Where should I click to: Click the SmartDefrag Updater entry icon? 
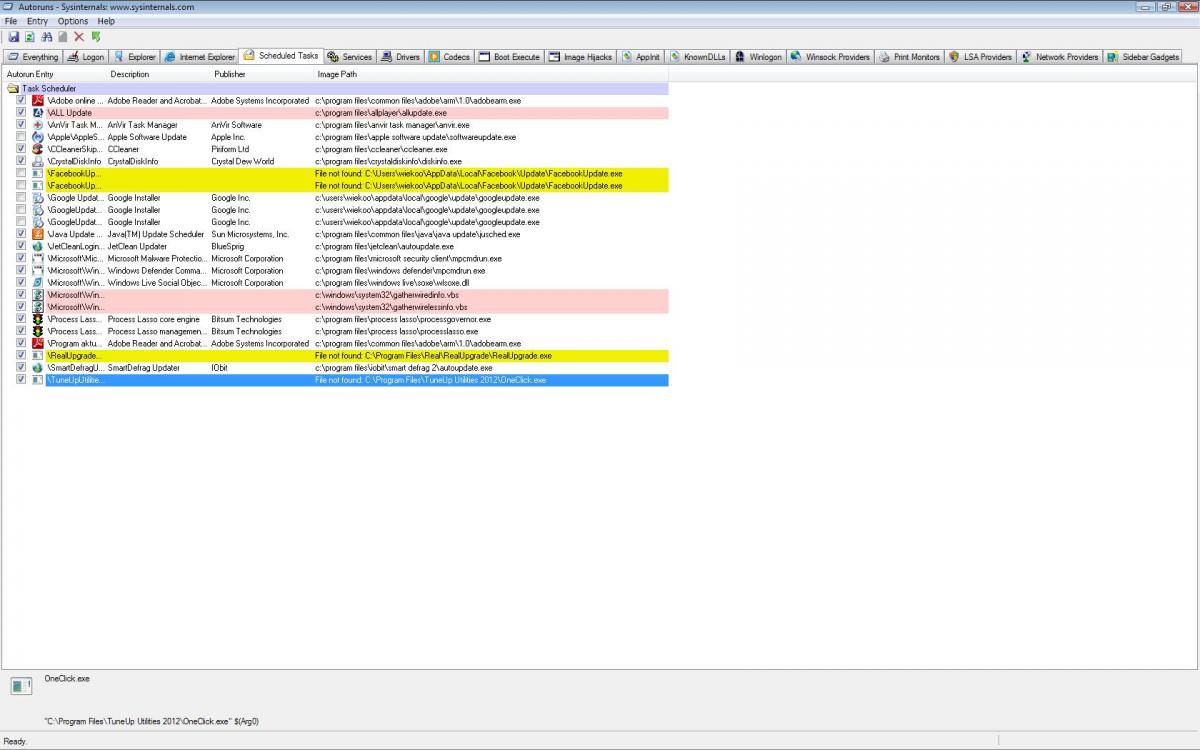[x=38, y=368]
